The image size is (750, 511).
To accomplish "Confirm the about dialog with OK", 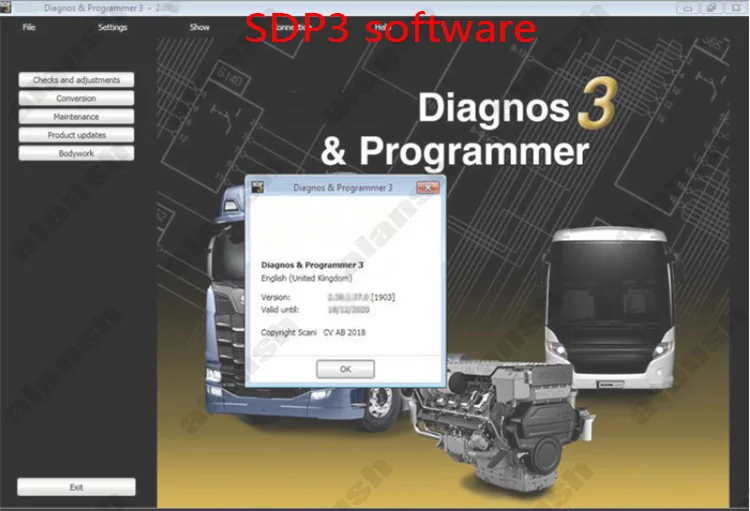I will 345,369.
